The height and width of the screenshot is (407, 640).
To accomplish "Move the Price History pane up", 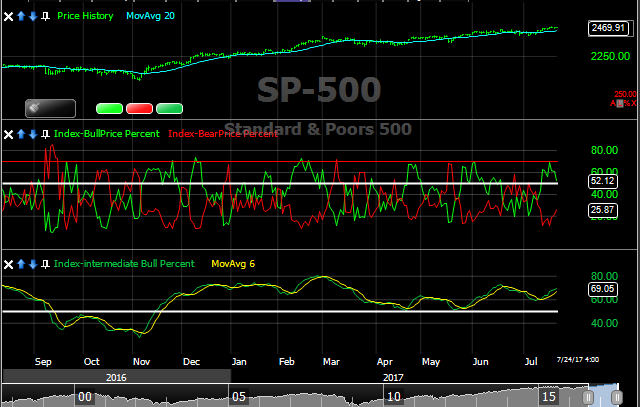I will pyautogui.click(x=21, y=16).
